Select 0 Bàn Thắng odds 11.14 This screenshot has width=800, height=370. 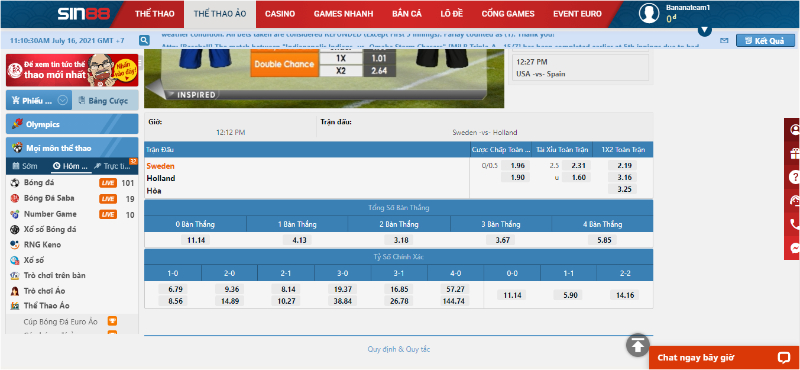195,240
